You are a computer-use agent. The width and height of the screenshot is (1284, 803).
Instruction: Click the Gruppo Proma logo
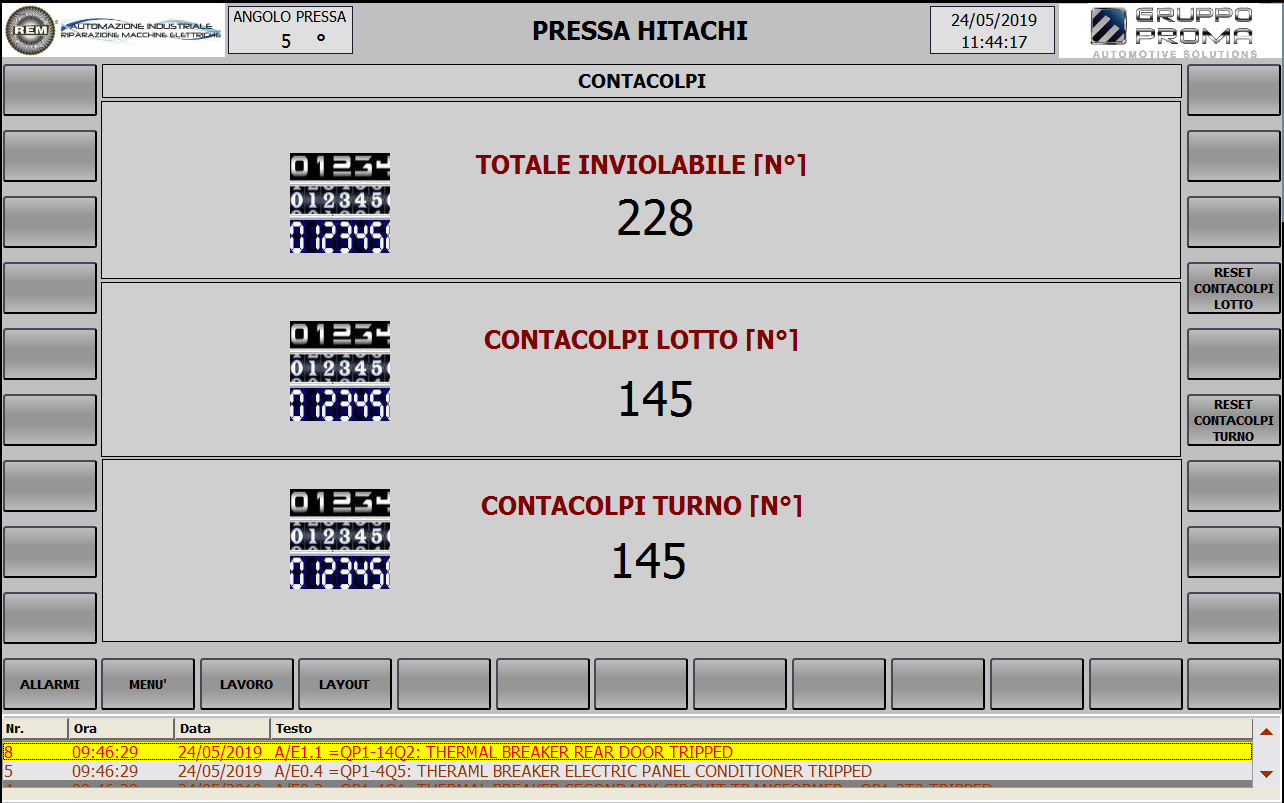tap(1171, 32)
